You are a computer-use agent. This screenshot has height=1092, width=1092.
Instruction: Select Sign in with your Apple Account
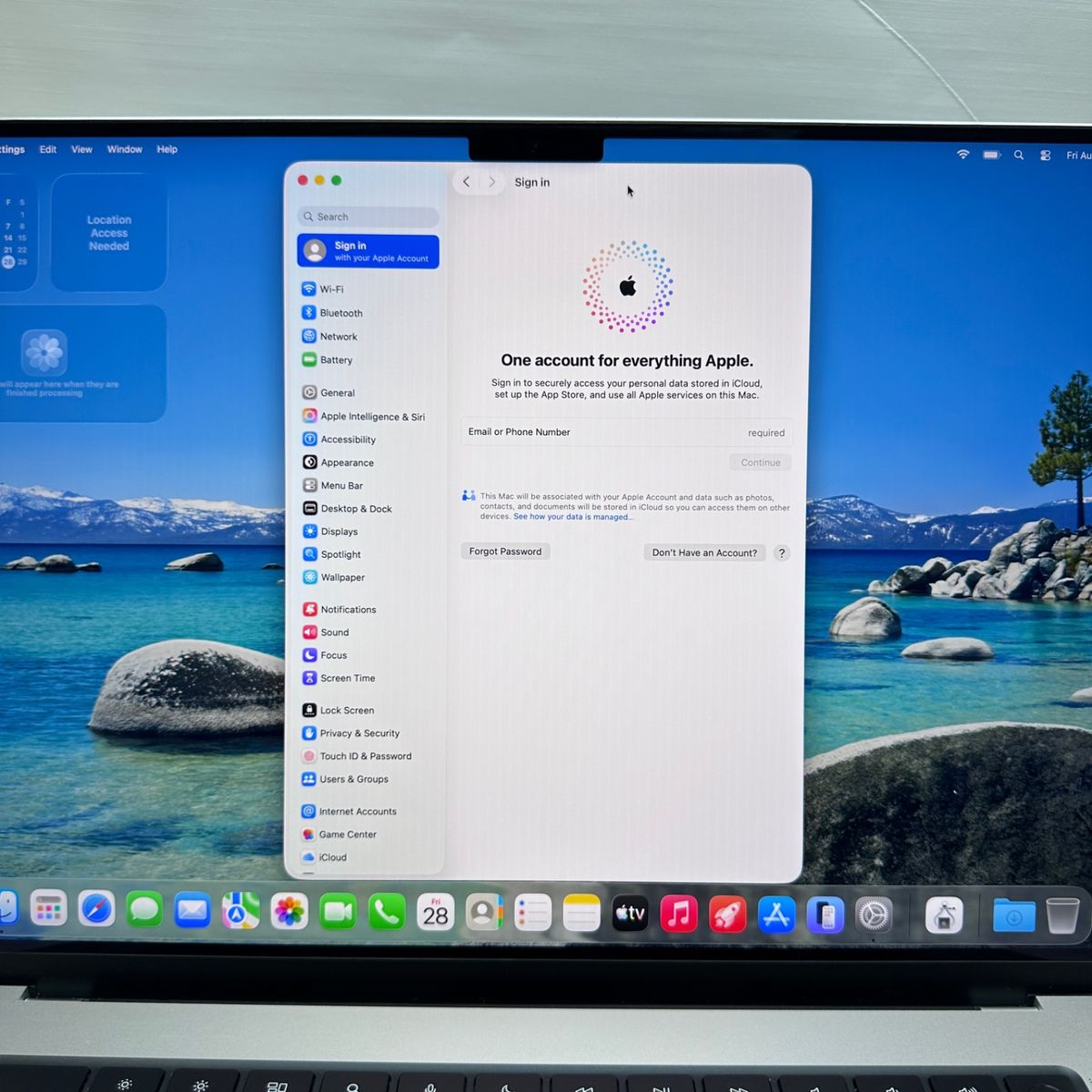(368, 251)
